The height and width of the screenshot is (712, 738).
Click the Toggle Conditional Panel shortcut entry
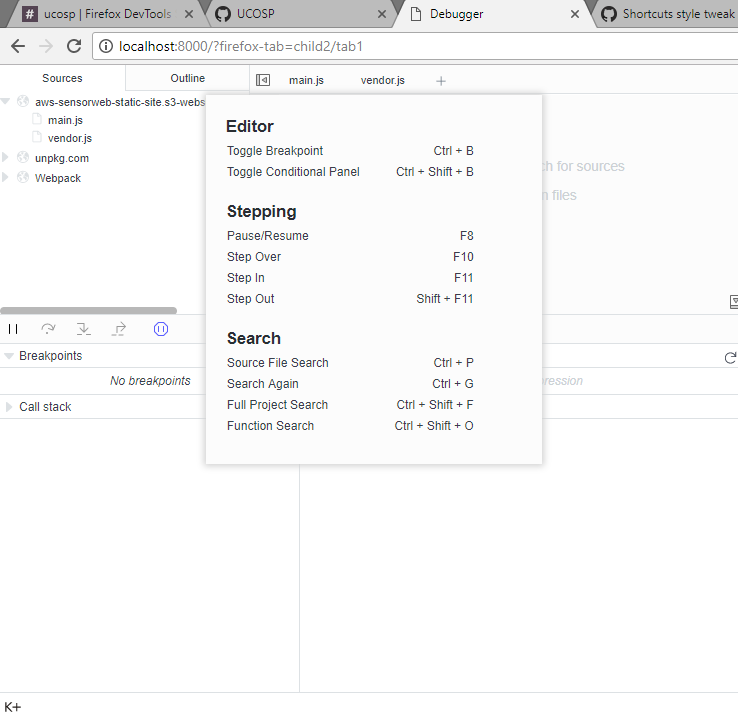pyautogui.click(x=350, y=172)
